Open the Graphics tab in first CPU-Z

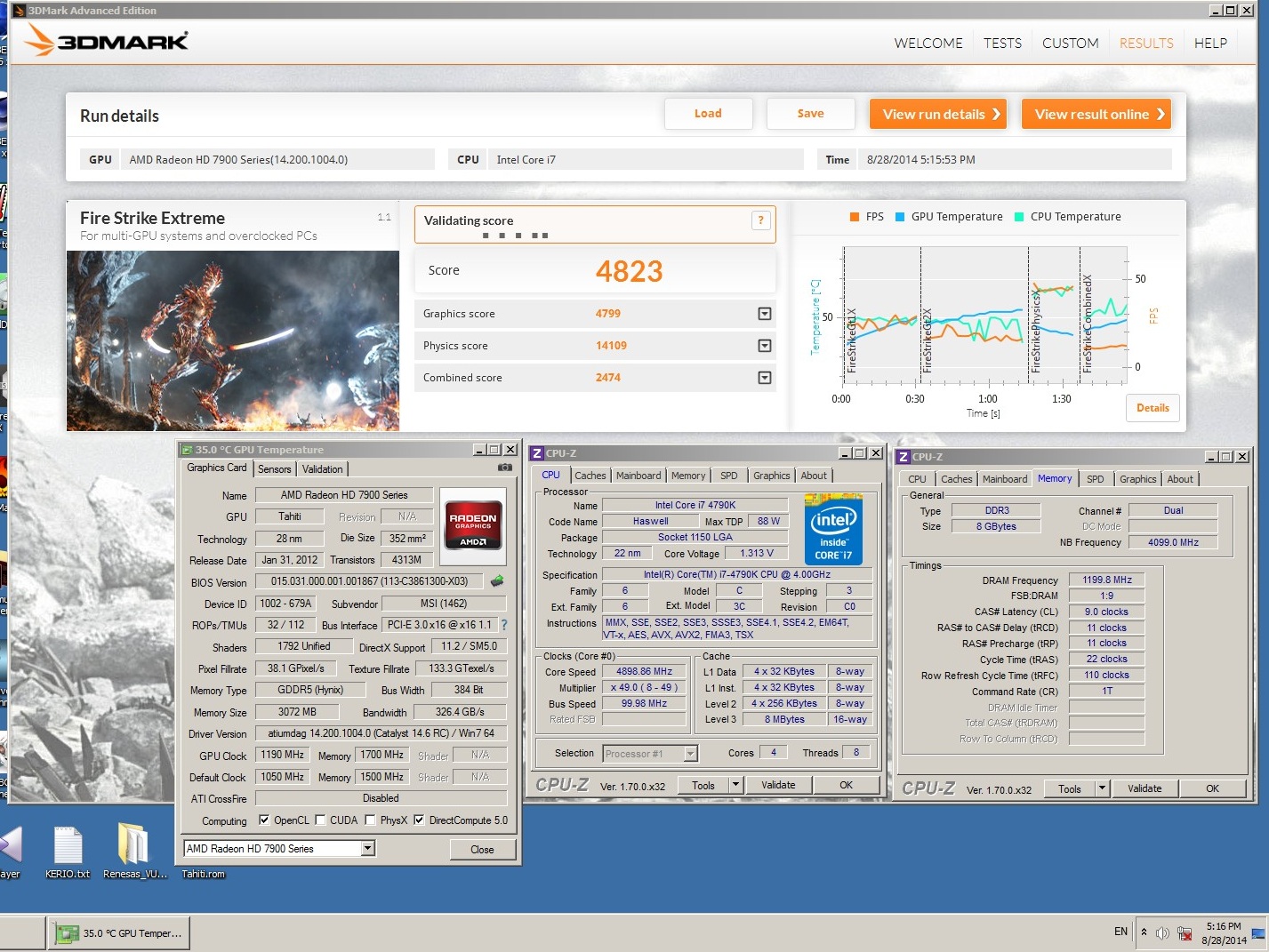771,476
